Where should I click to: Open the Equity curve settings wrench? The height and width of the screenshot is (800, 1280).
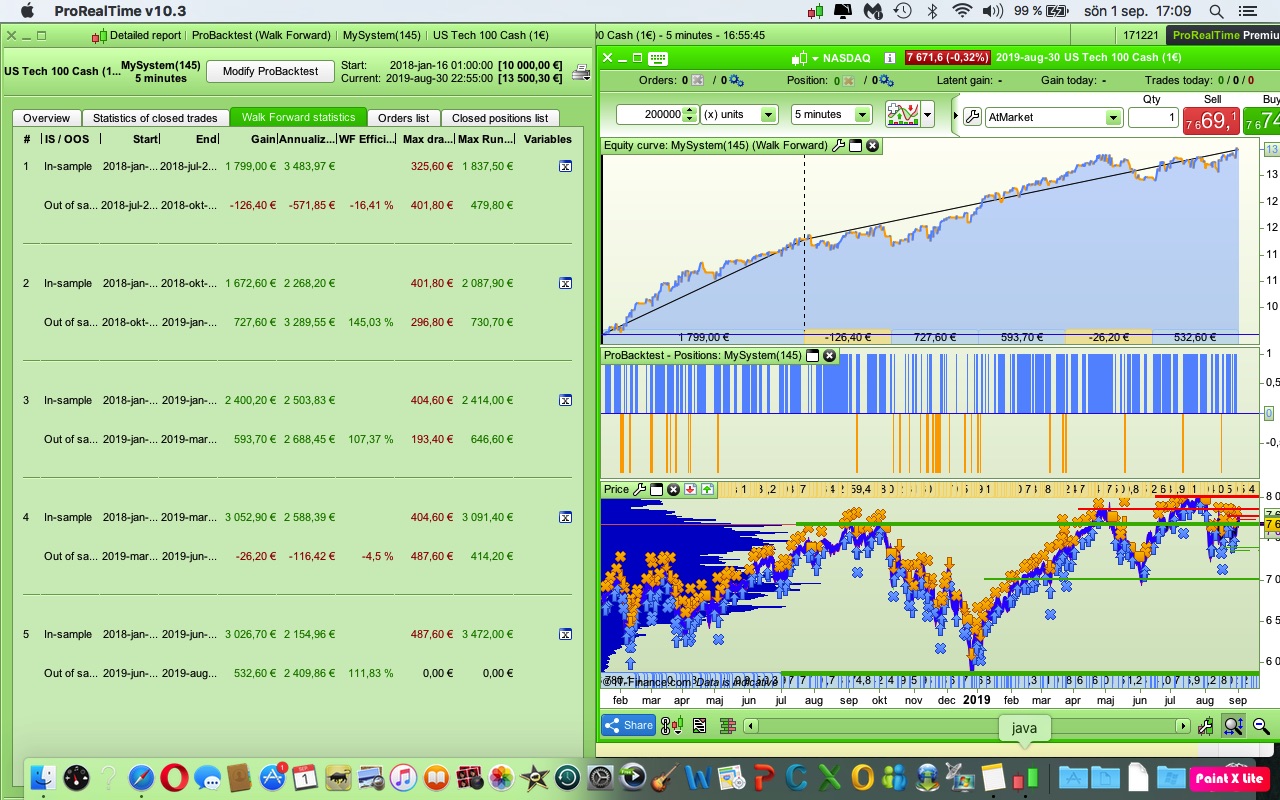(838, 146)
